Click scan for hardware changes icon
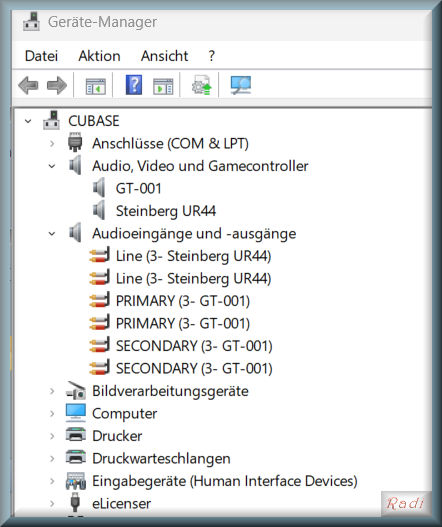This screenshot has width=442, height=527. tap(241, 85)
